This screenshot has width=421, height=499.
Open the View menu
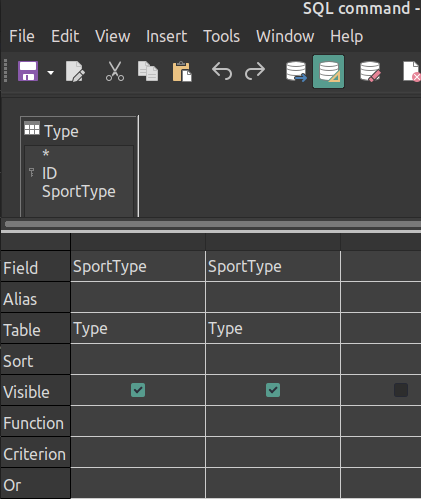click(x=113, y=36)
